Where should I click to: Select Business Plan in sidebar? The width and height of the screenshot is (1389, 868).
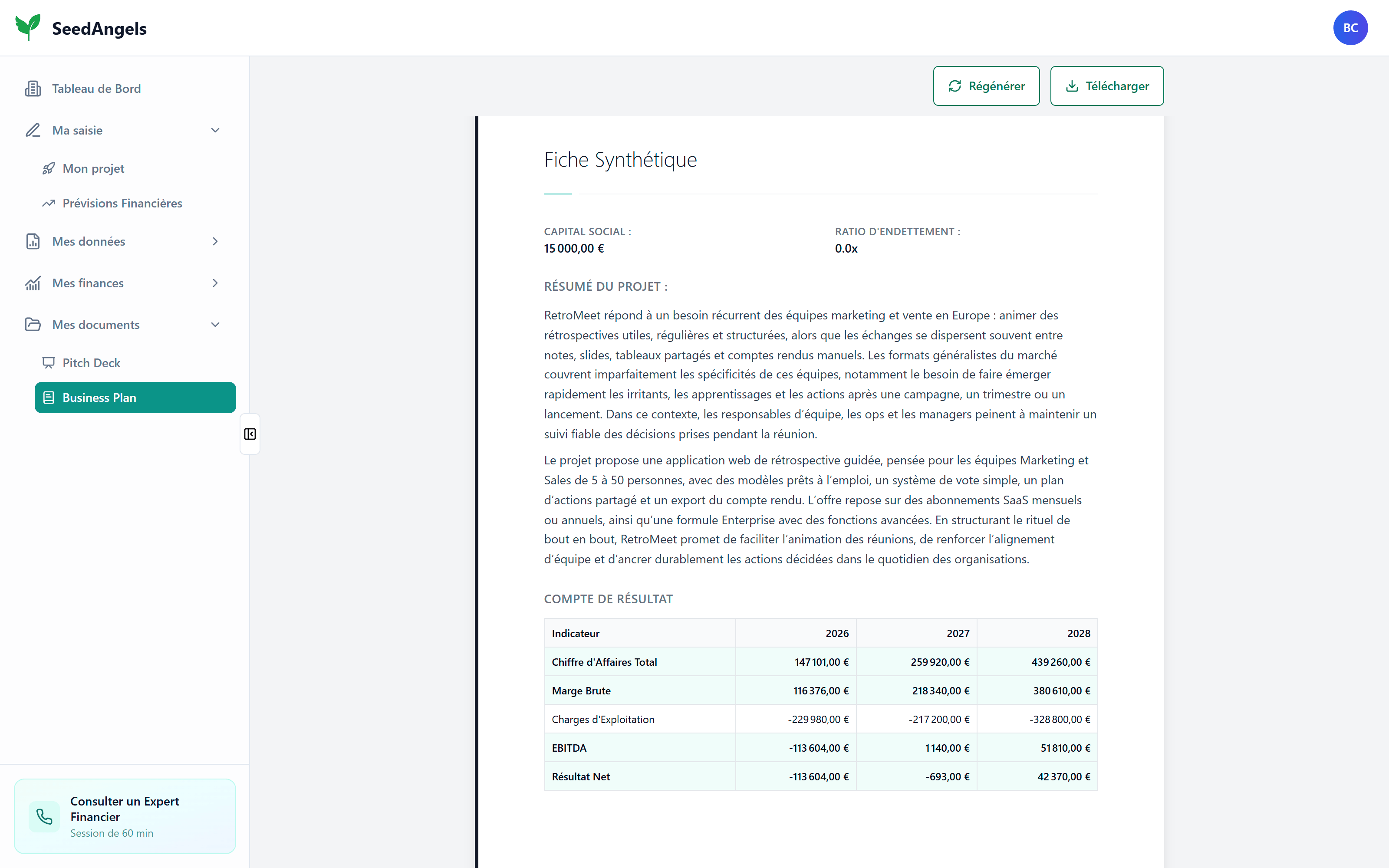(135, 397)
